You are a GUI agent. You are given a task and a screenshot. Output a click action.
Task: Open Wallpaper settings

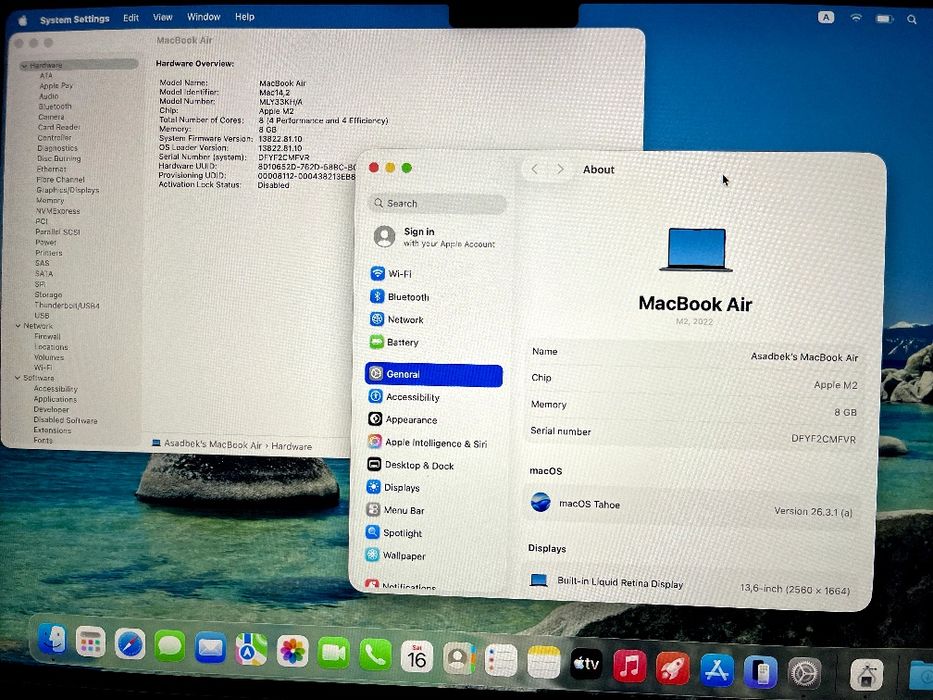[x=395, y=555]
